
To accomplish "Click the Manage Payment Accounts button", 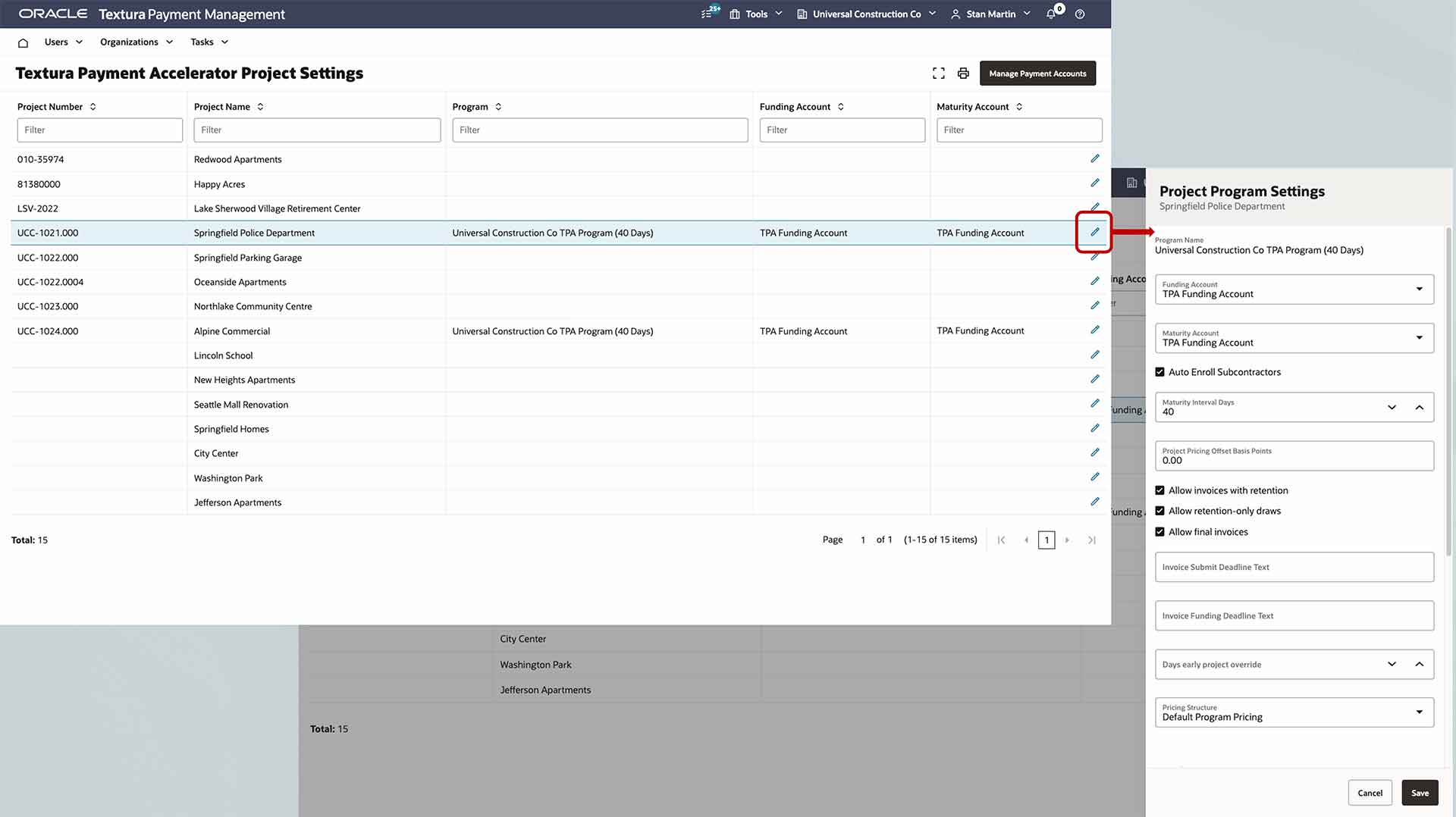I will [1037, 74].
